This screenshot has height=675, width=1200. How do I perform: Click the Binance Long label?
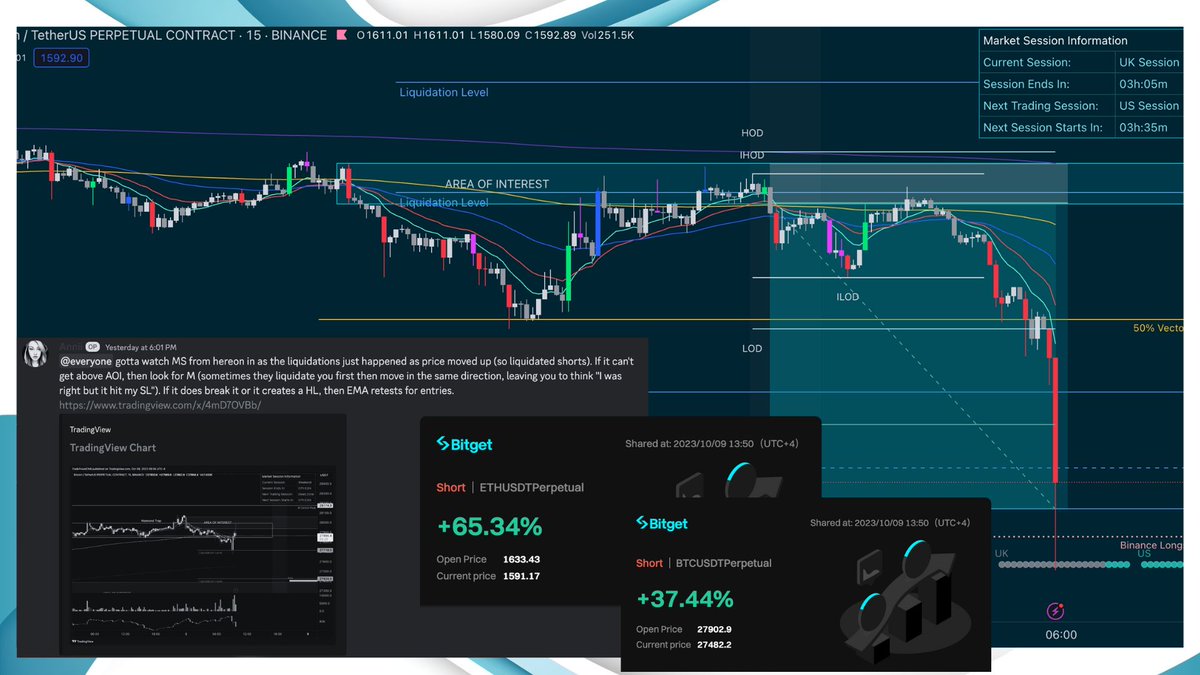click(1151, 545)
